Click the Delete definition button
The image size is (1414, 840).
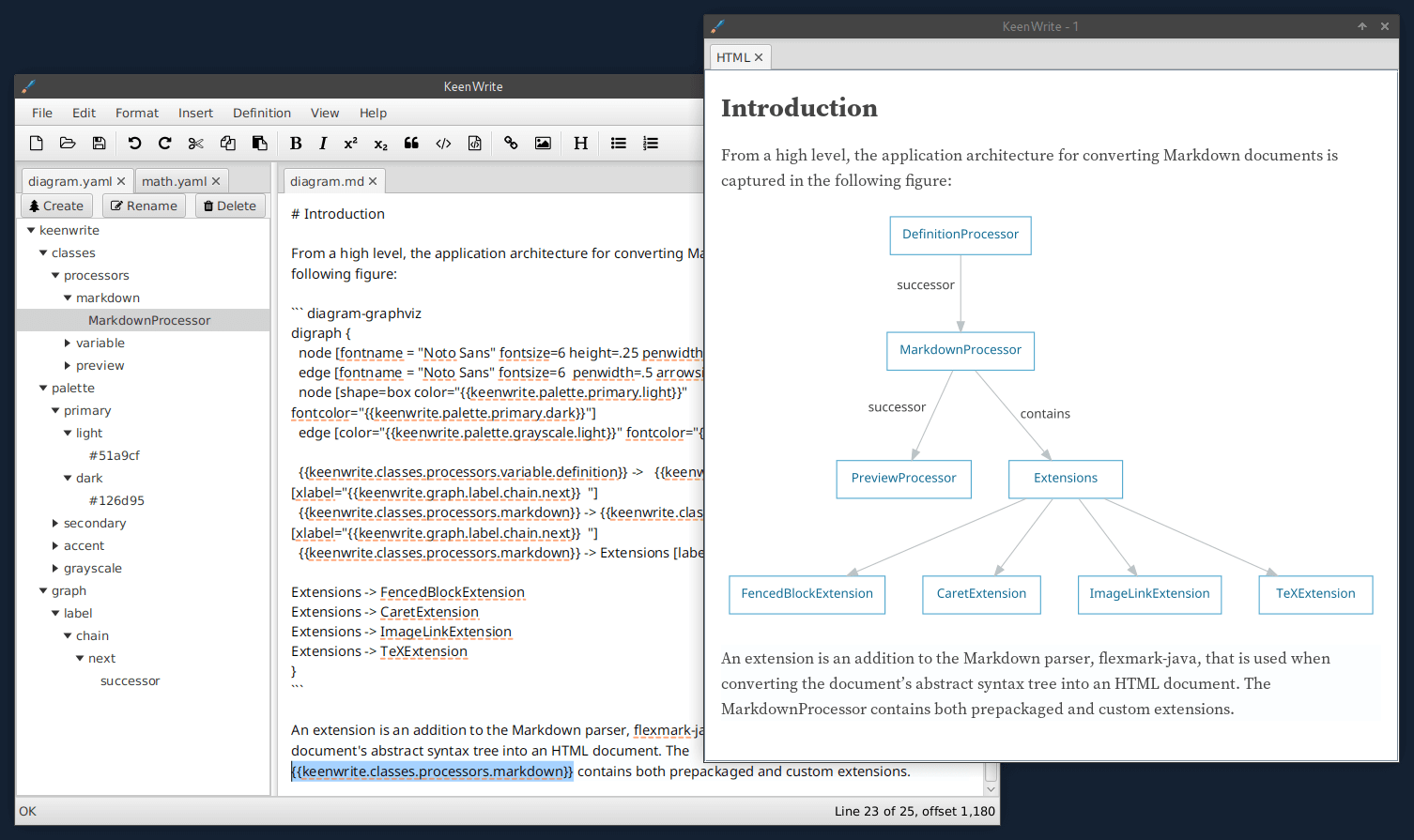click(x=229, y=205)
